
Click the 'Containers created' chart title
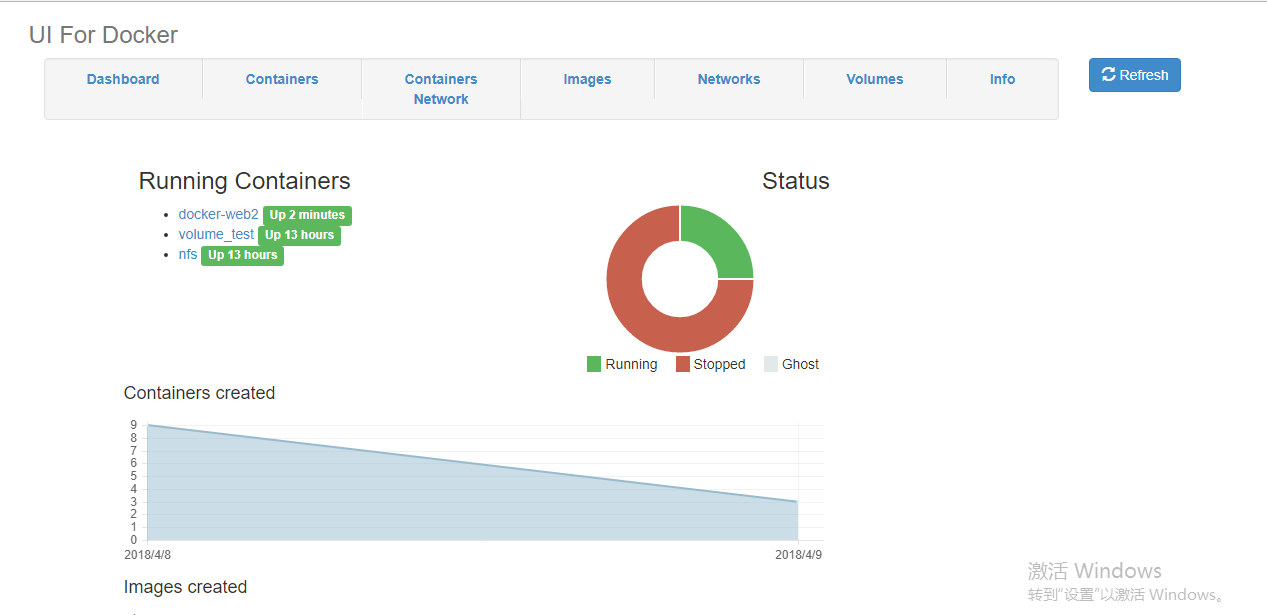tap(199, 393)
